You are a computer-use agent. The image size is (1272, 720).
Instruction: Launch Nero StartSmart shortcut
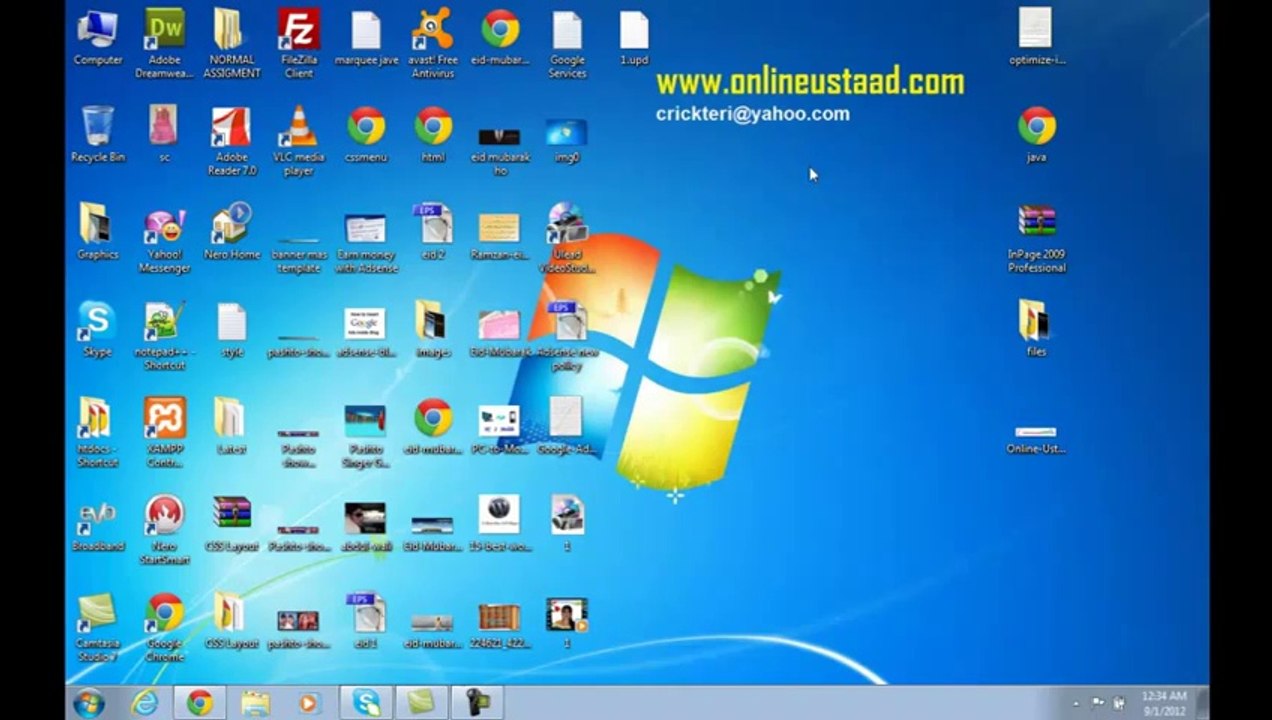click(x=165, y=530)
